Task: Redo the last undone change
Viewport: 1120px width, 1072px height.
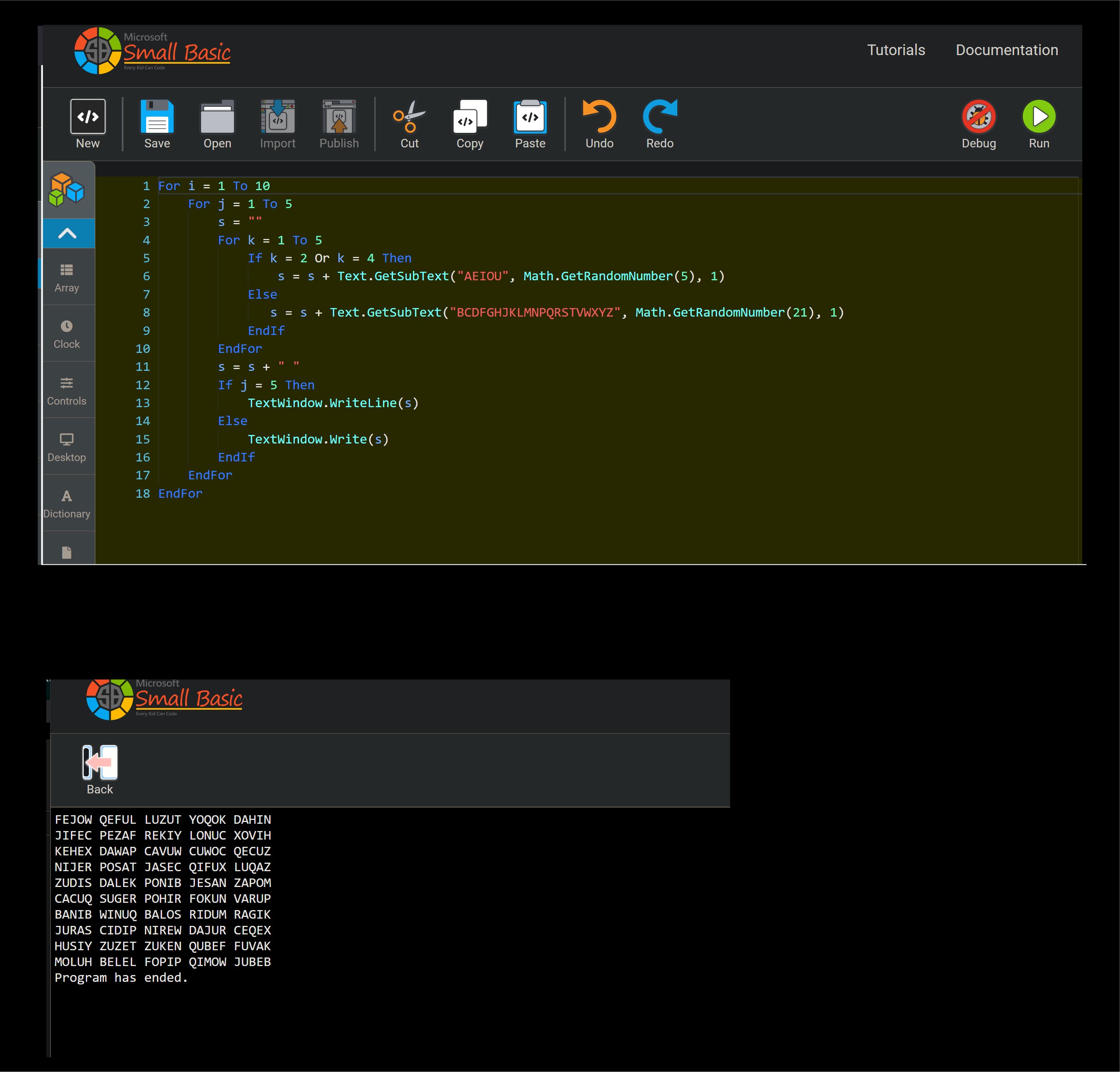Action: click(x=660, y=123)
